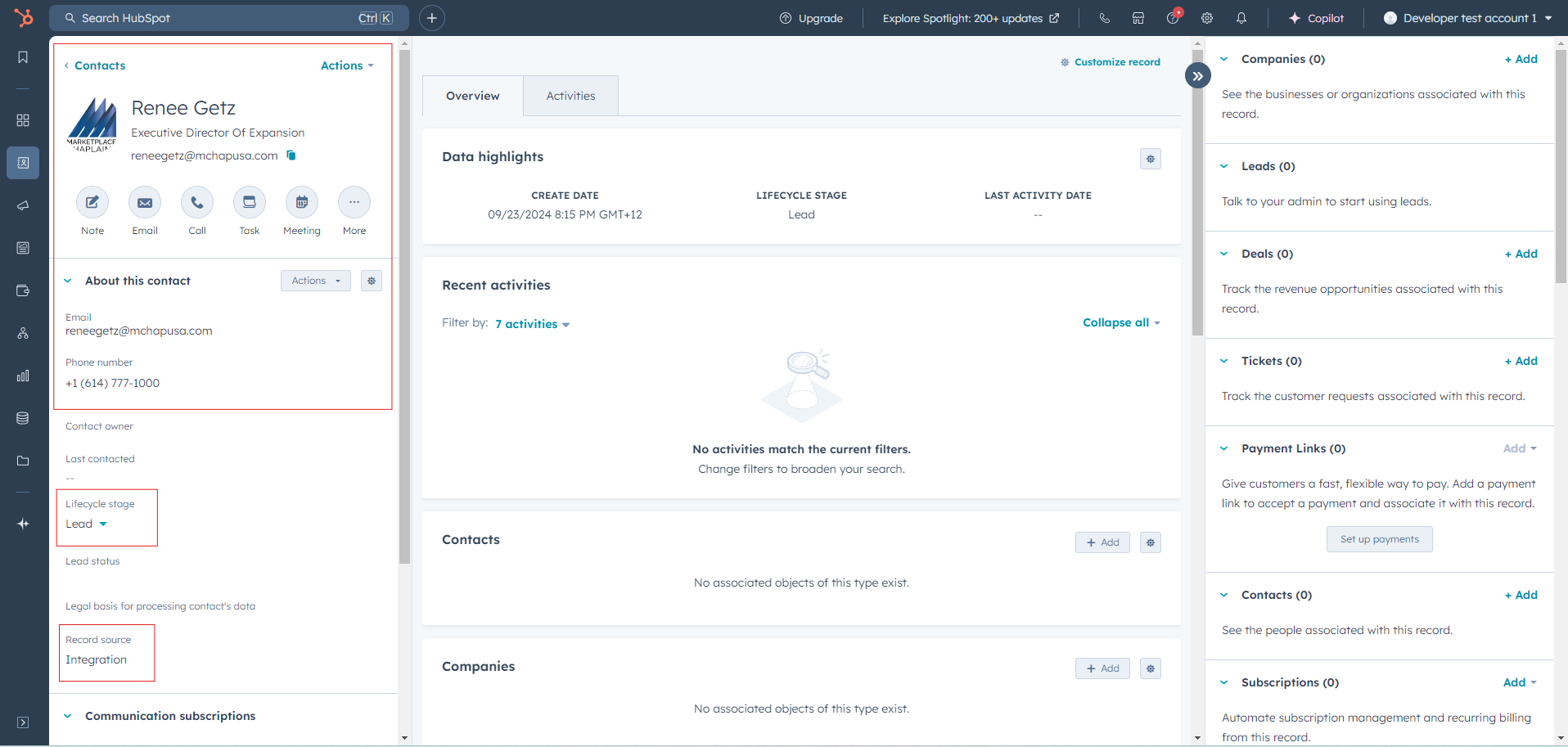Open the 7 activities filter dropdown
The height and width of the screenshot is (747, 1568).
(532, 324)
